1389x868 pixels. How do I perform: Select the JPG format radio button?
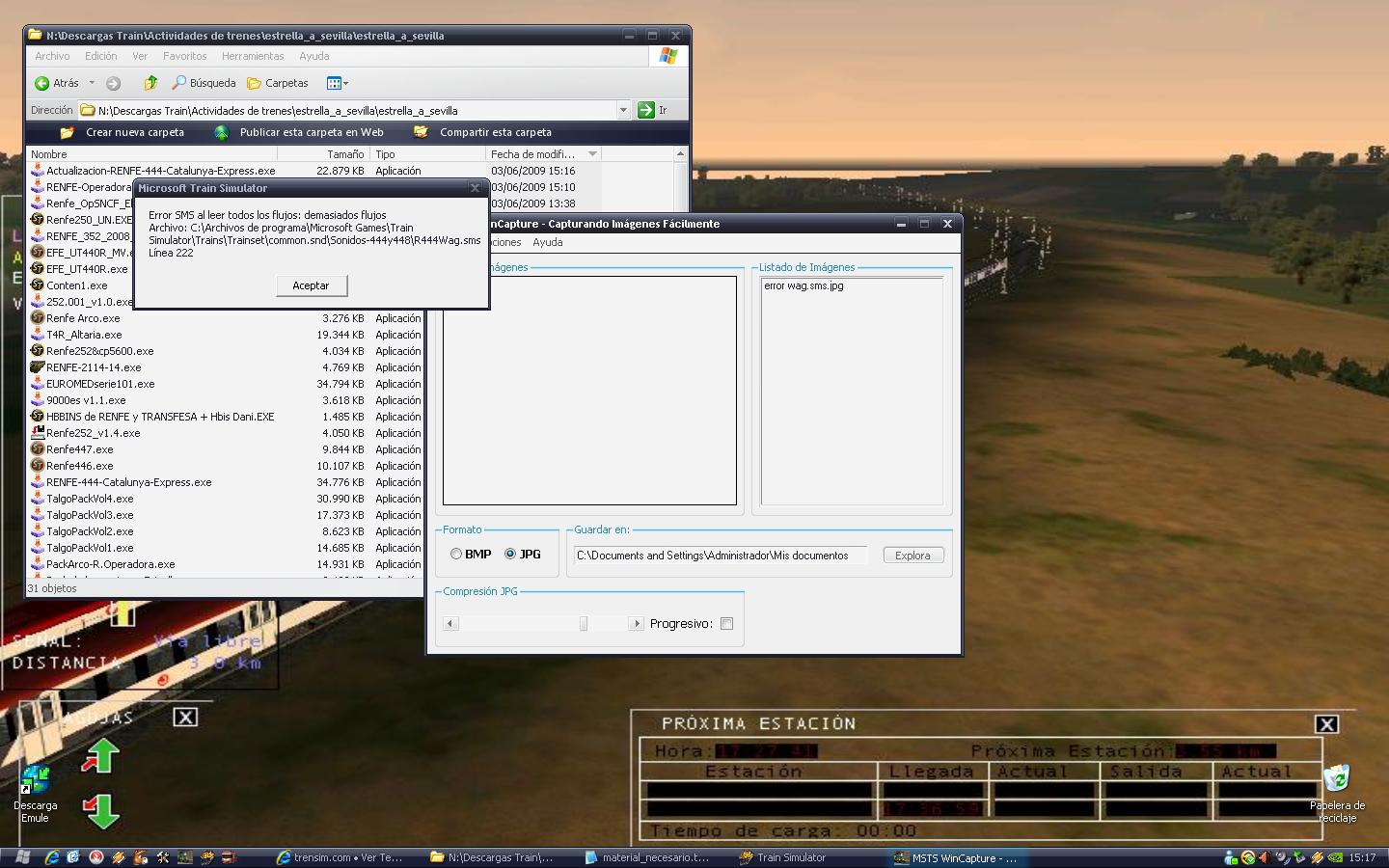tap(510, 554)
